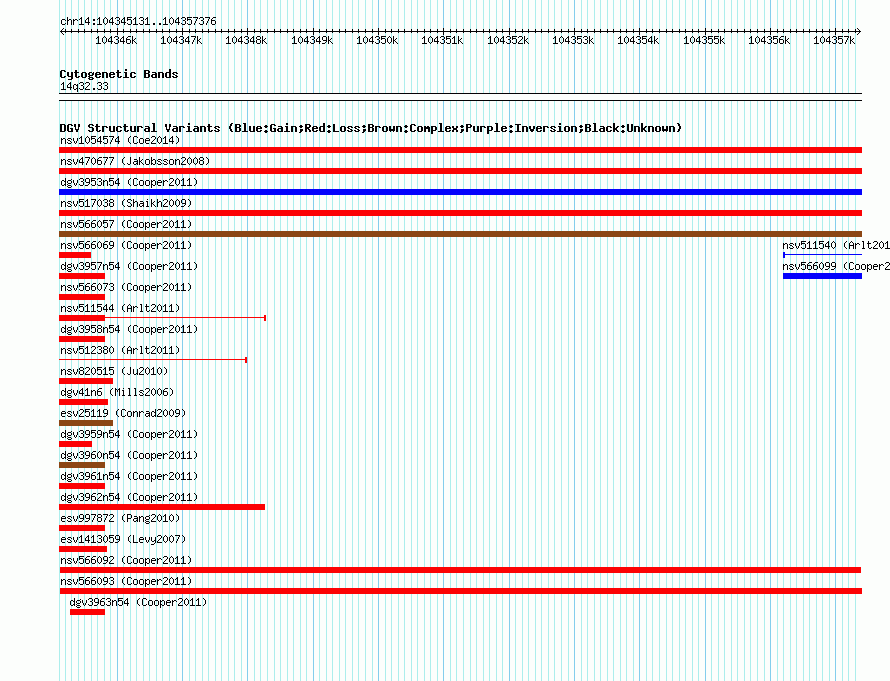890x681 pixels.
Task: Click the esv1413059 (Levy2007) label
Action: pyautogui.click(x=123, y=539)
